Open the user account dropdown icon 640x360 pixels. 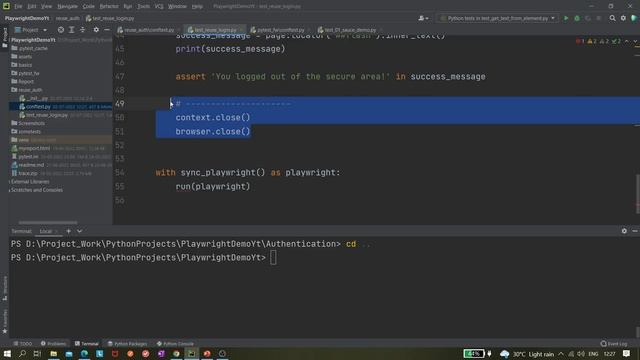(x=423, y=18)
